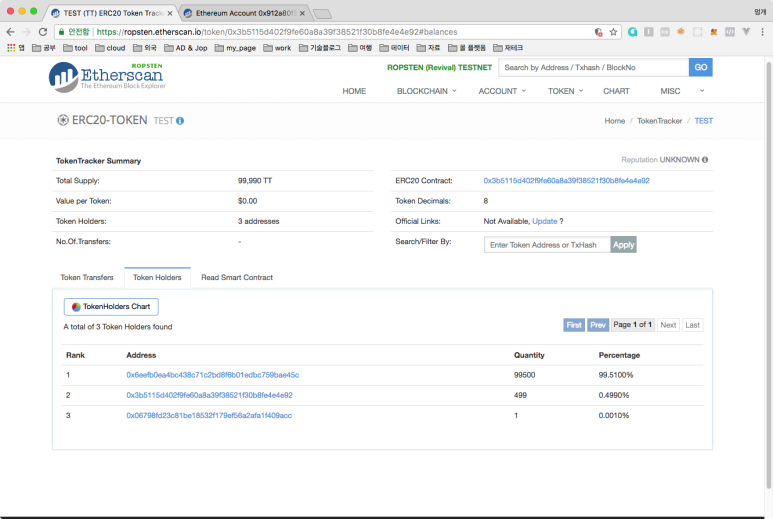
Task: Expand the TOKEN menu
Action: pyautogui.click(x=565, y=91)
